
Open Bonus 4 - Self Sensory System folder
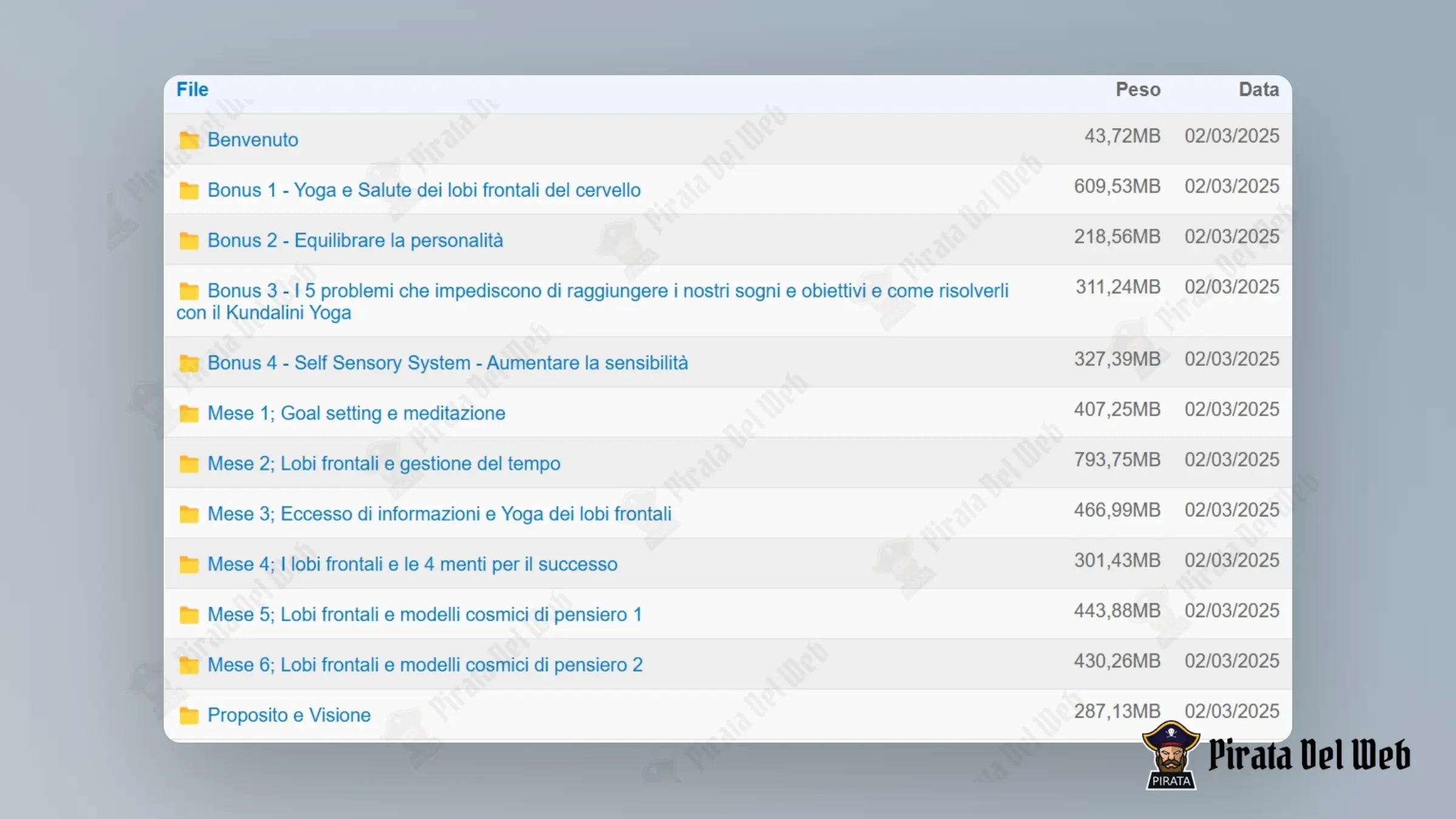point(448,363)
